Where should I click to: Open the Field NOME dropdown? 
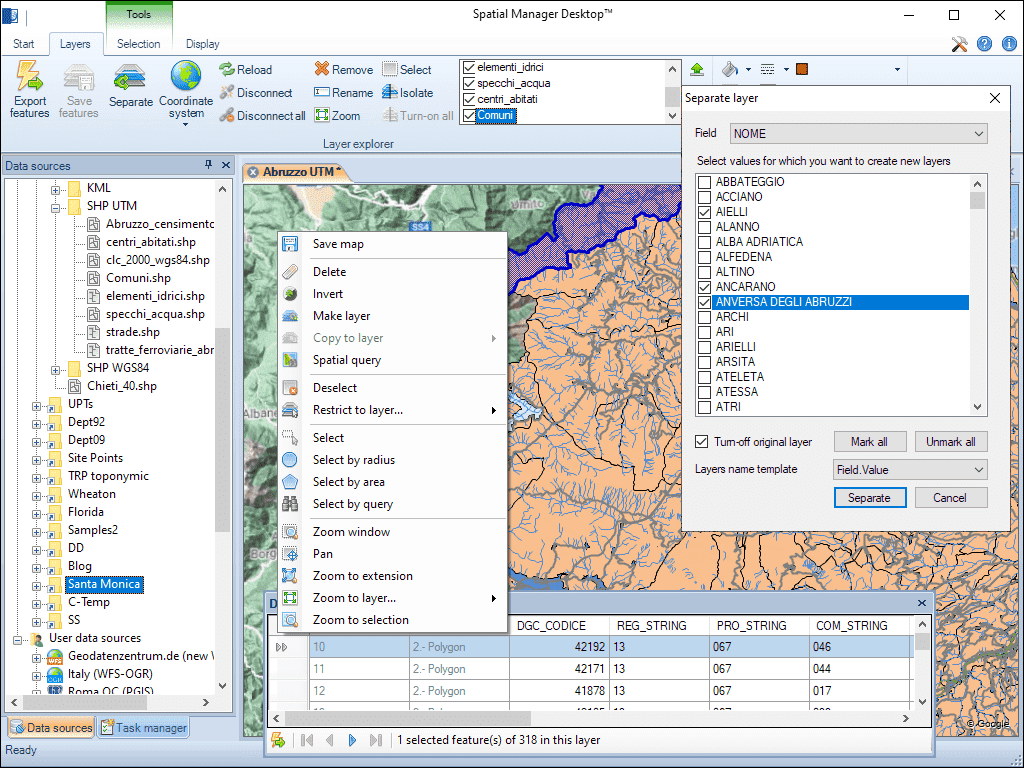(858, 133)
